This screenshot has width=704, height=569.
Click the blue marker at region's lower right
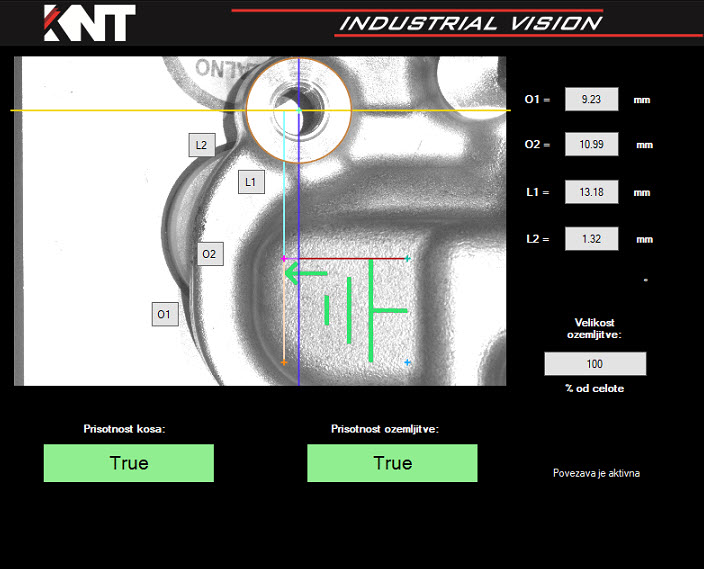408,362
